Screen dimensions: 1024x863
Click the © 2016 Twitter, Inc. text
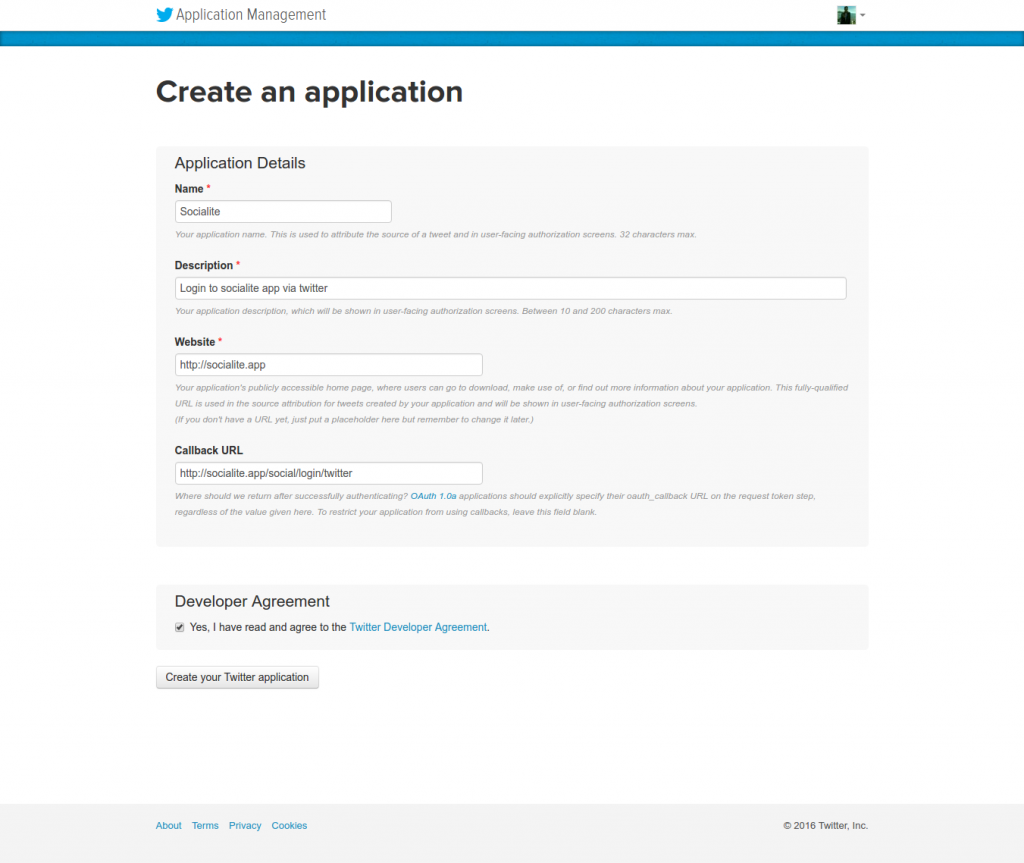(826, 825)
